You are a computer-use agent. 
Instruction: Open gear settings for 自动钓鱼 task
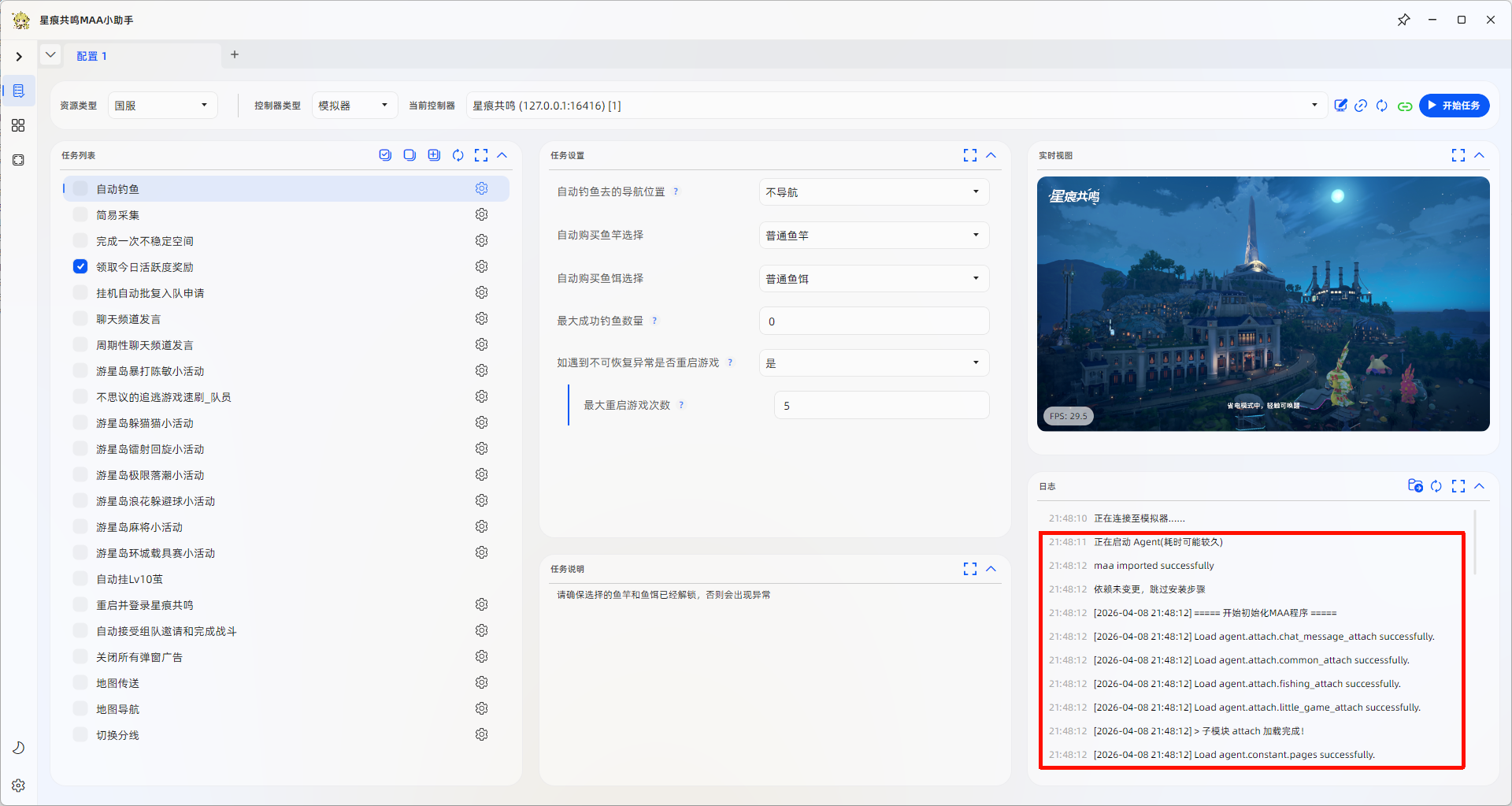tap(481, 188)
